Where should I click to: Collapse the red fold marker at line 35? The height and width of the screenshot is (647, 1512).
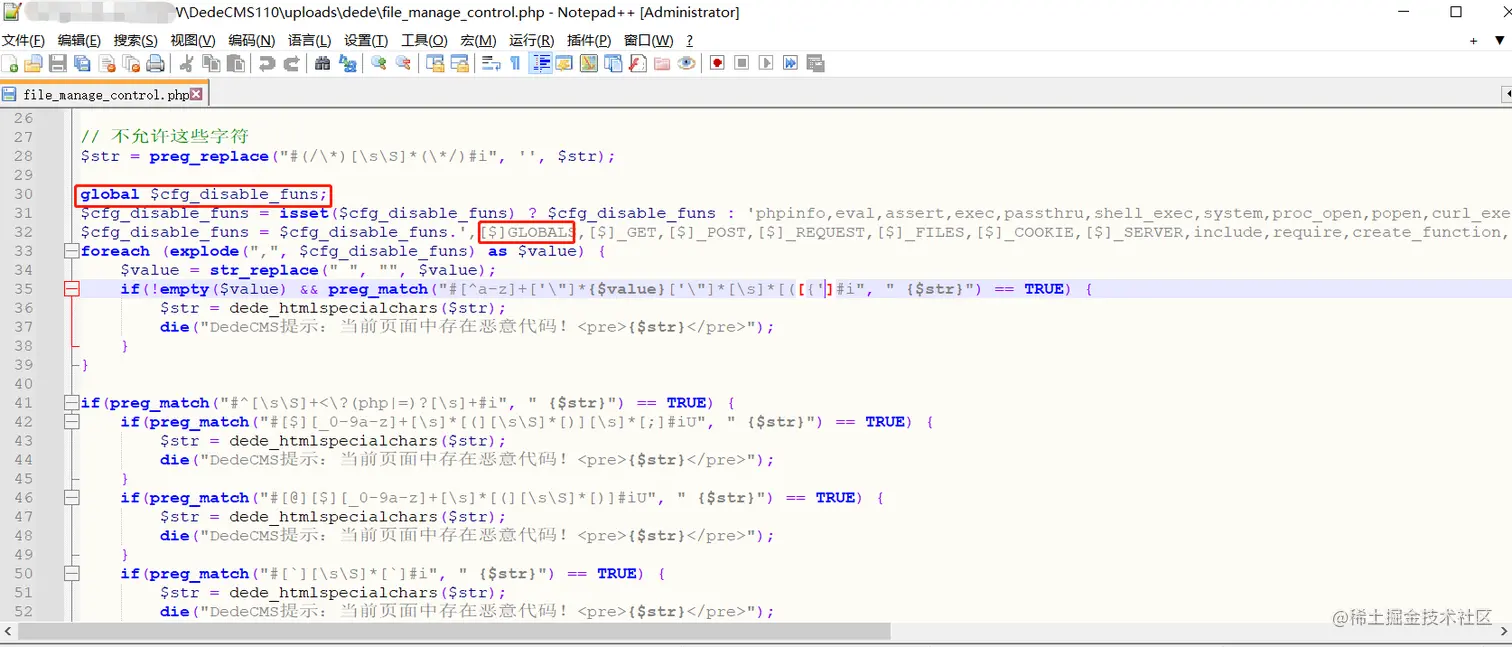click(71, 289)
